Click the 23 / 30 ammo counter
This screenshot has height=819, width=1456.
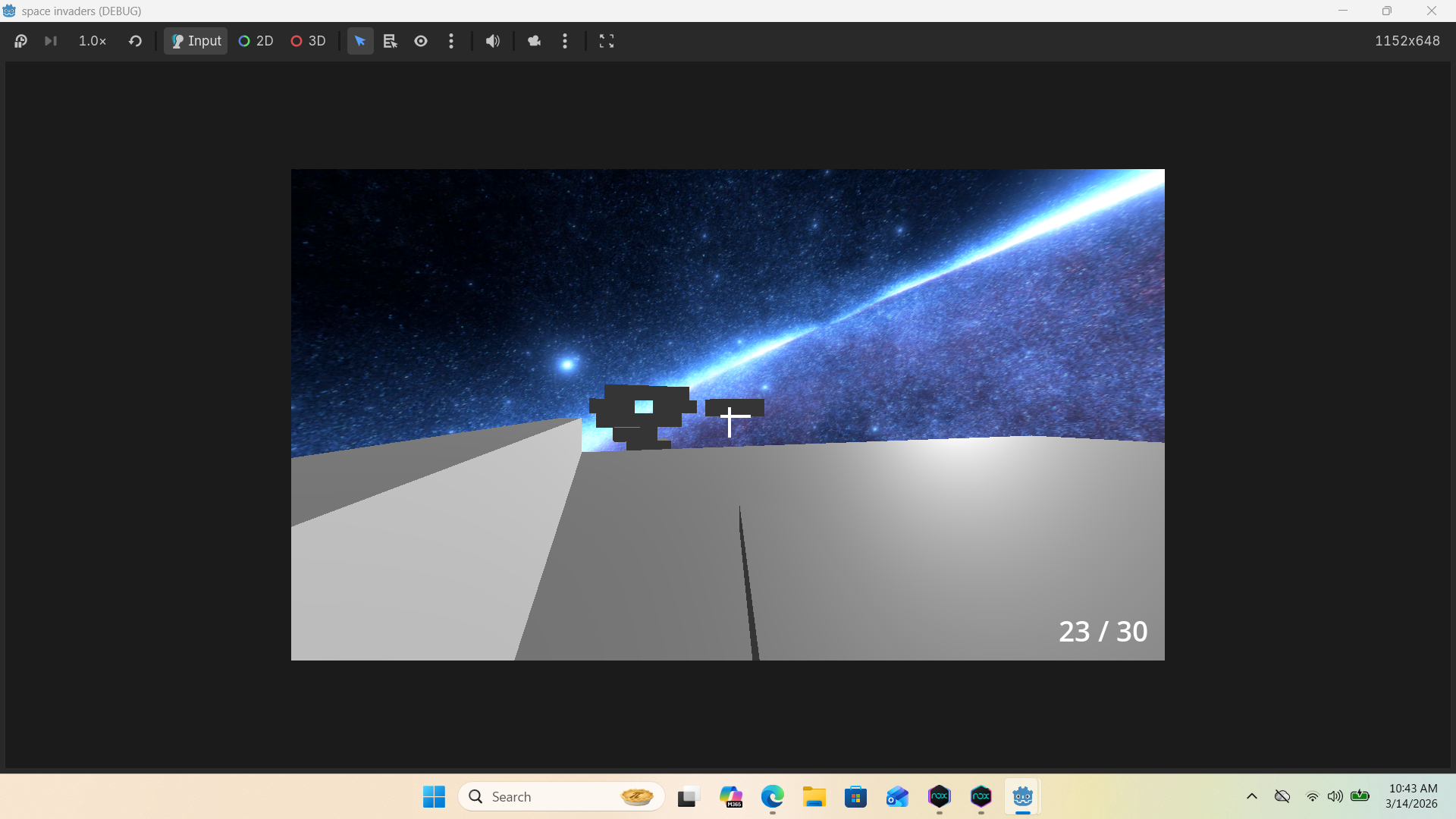click(1103, 632)
